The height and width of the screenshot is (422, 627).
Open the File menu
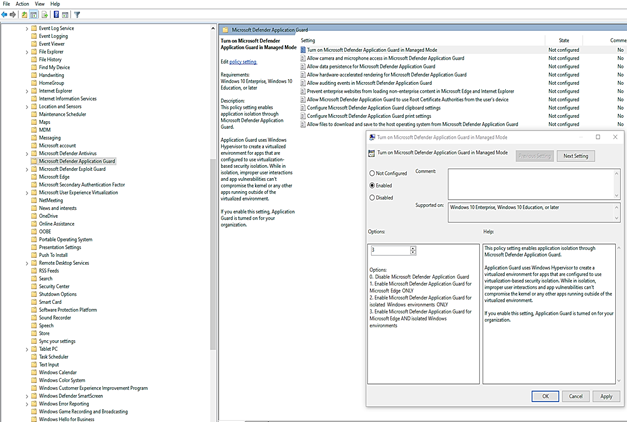6,4
